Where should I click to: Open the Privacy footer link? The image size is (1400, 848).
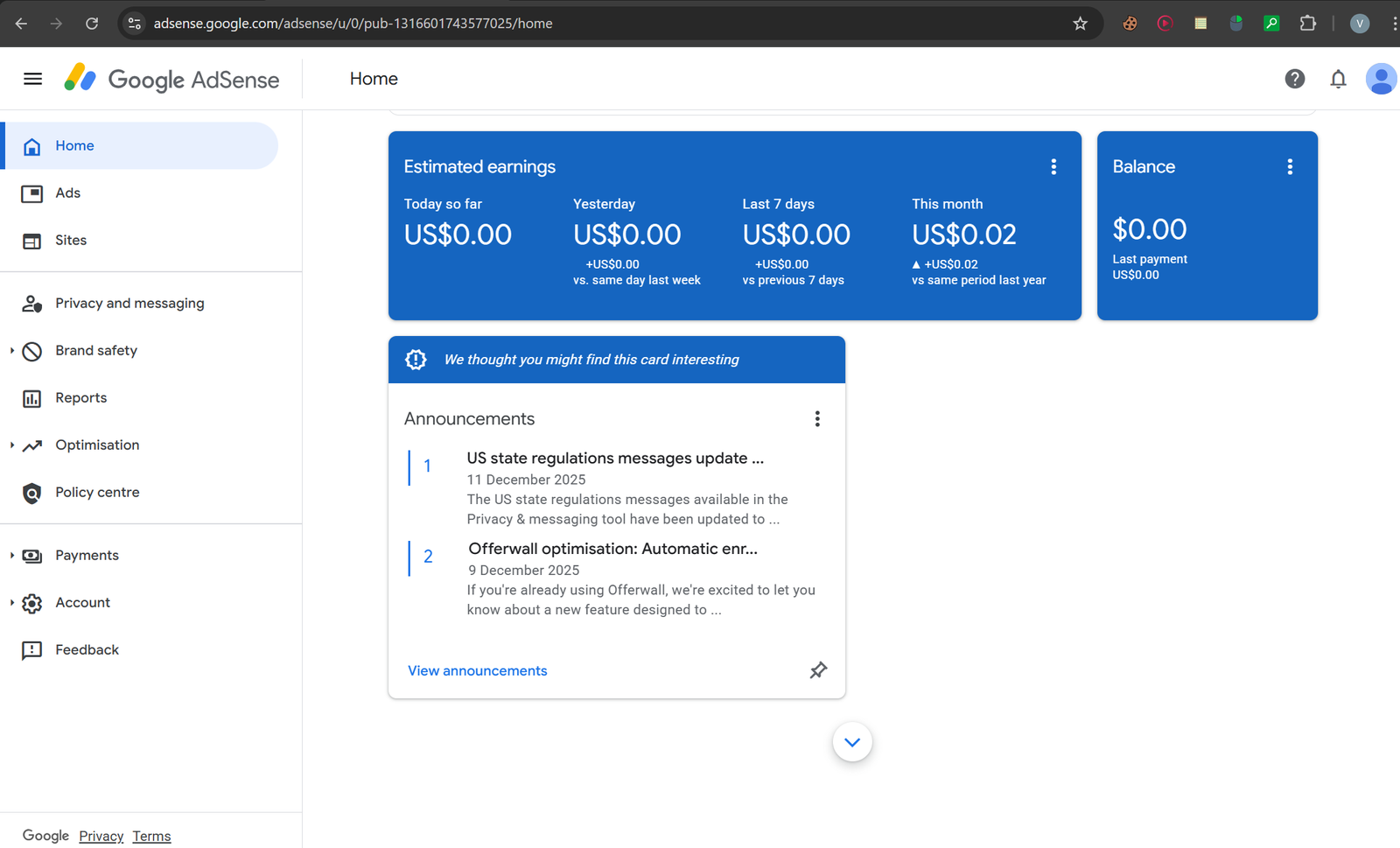(101, 837)
